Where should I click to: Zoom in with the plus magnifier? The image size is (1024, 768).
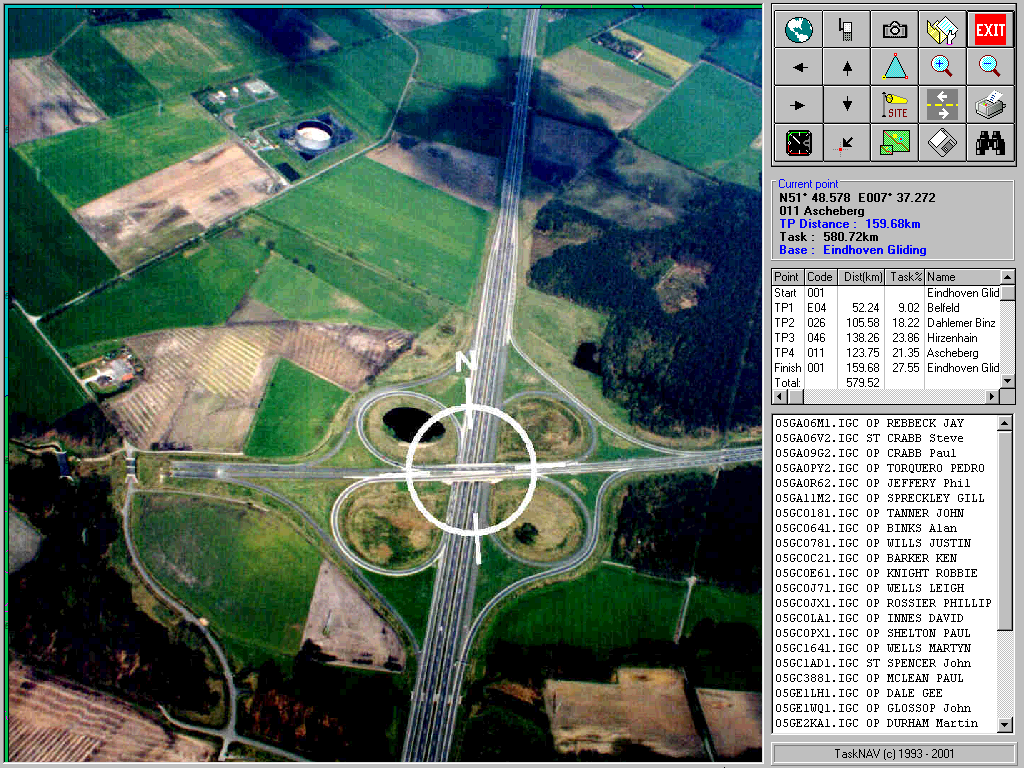pyautogui.click(x=942, y=67)
